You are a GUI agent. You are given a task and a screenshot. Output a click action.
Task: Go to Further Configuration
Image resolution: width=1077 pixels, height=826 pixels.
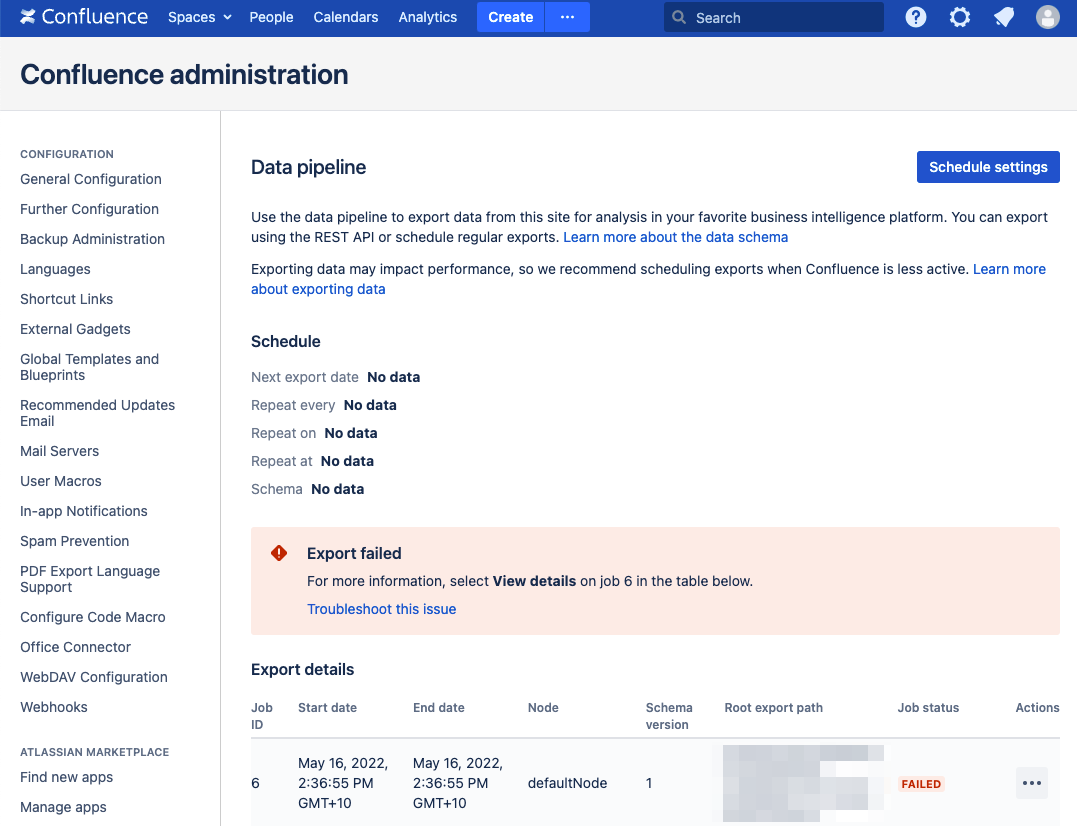pyautogui.click(x=89, y=209)
